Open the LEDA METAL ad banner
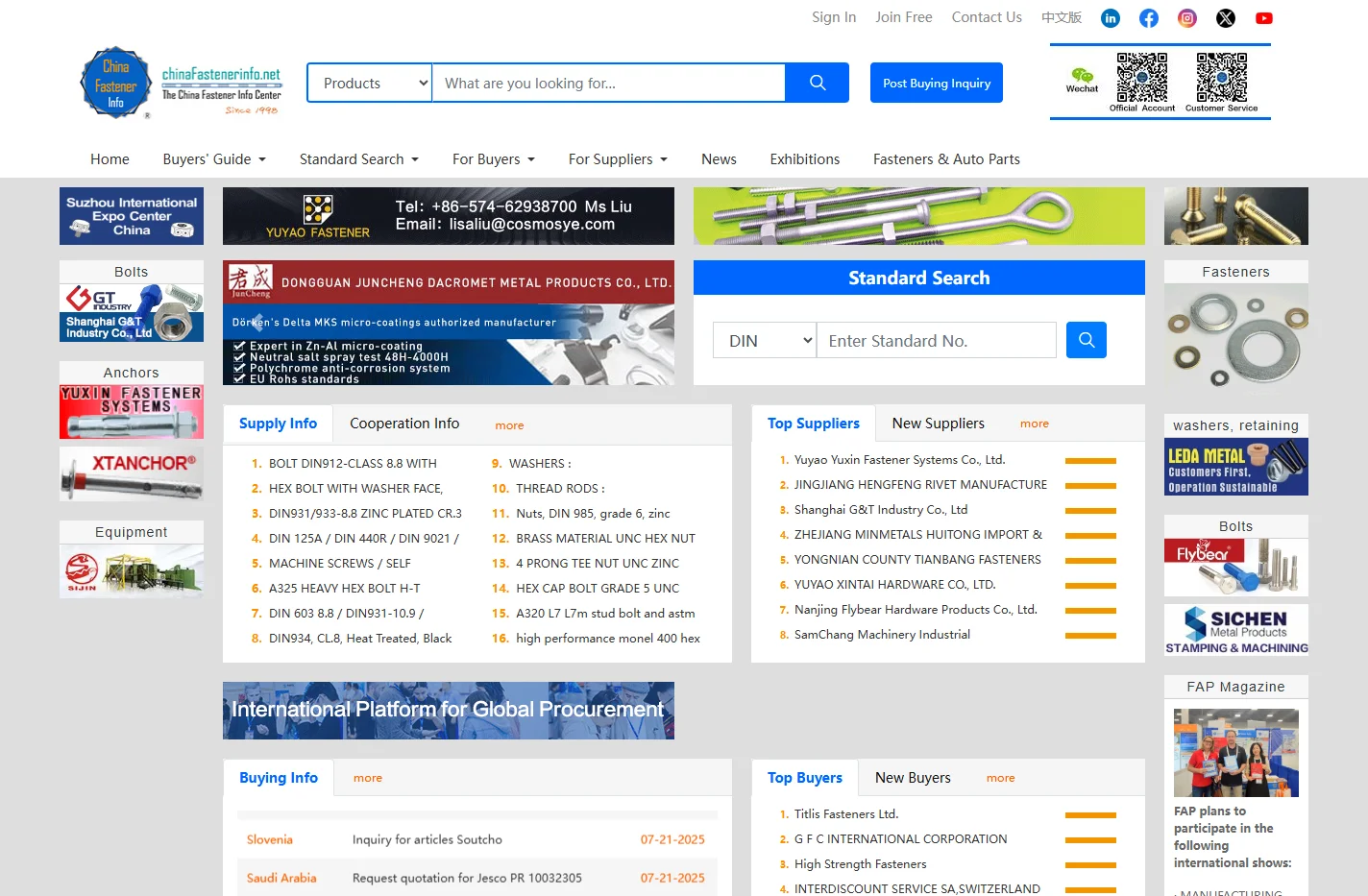This screenshot has height=896, width=1368. pyautogui.click(x=1236, y=467)
